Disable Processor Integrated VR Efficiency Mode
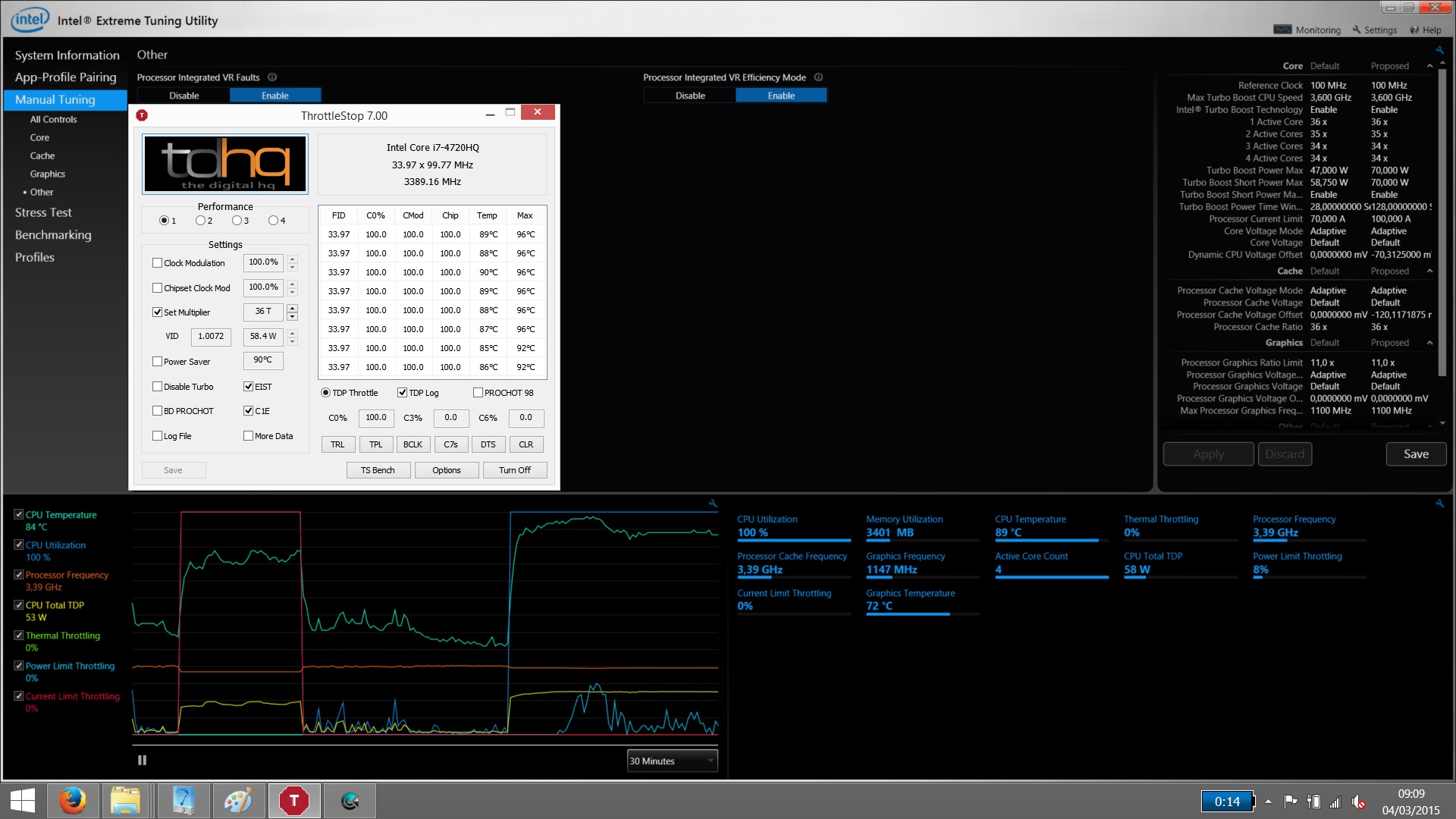This screenshot has width=1456, height=819. coord(690,96)
